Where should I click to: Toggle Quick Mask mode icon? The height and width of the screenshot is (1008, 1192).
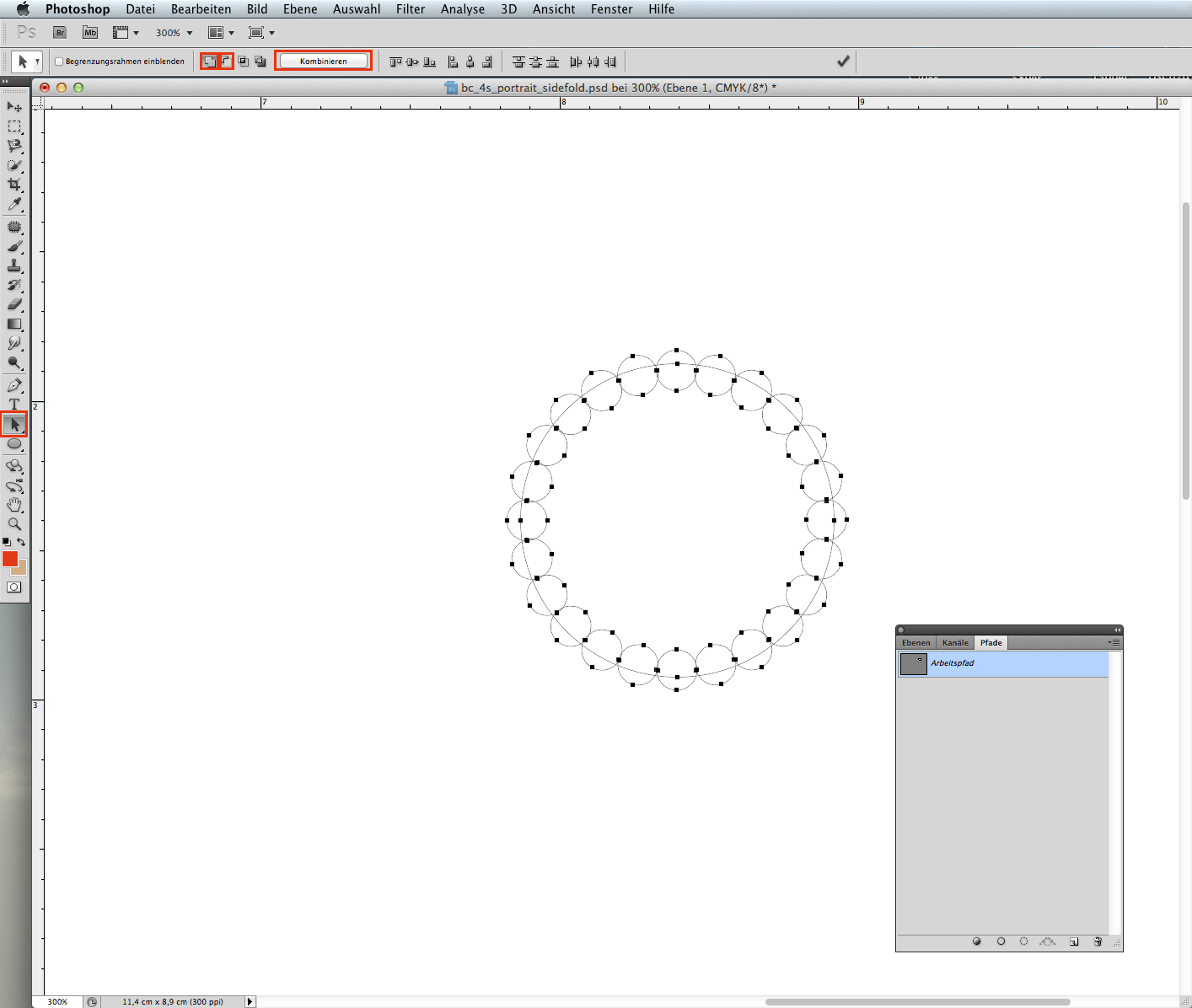[14, 587]
